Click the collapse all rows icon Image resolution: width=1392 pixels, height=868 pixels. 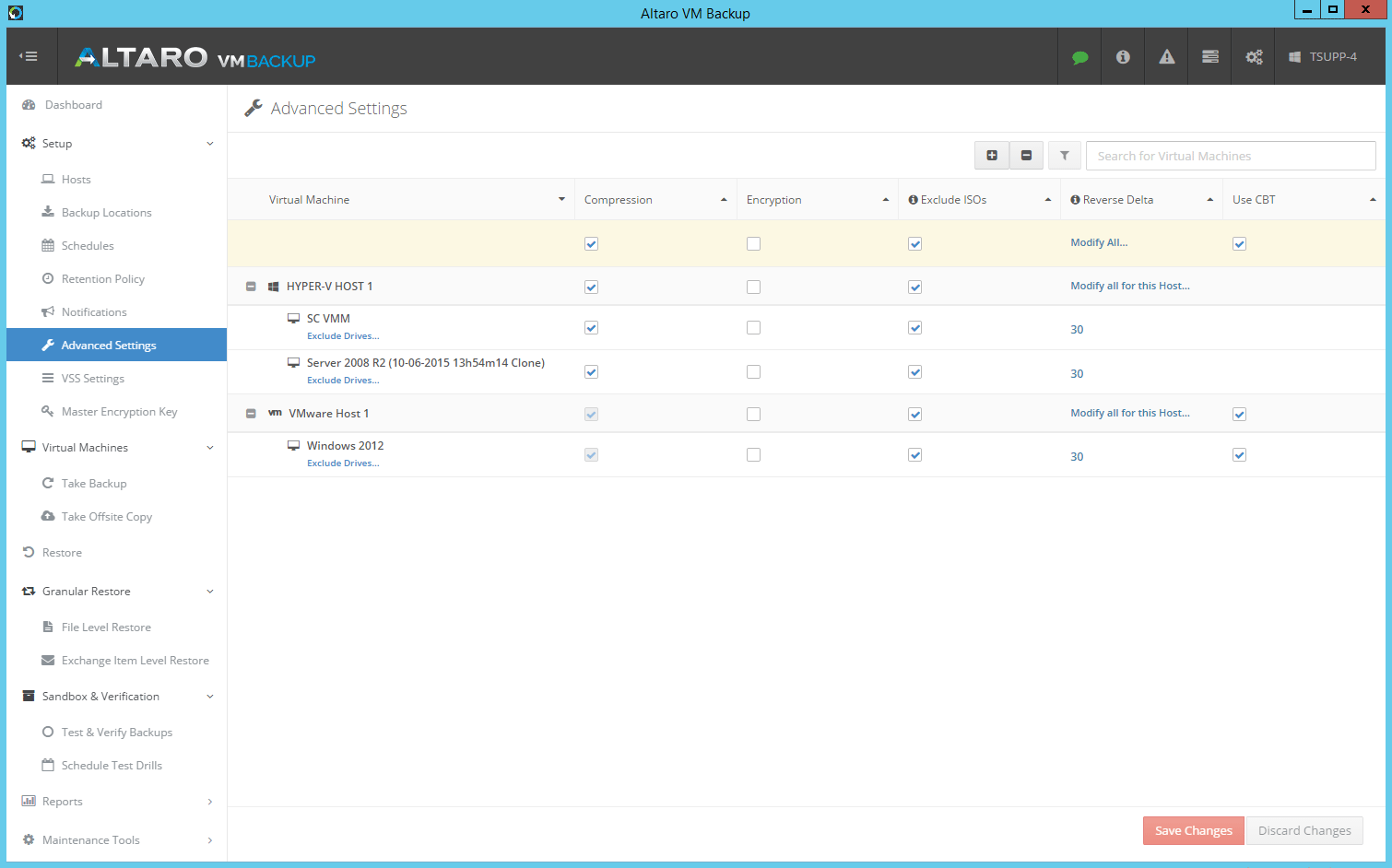(1026, 155)
